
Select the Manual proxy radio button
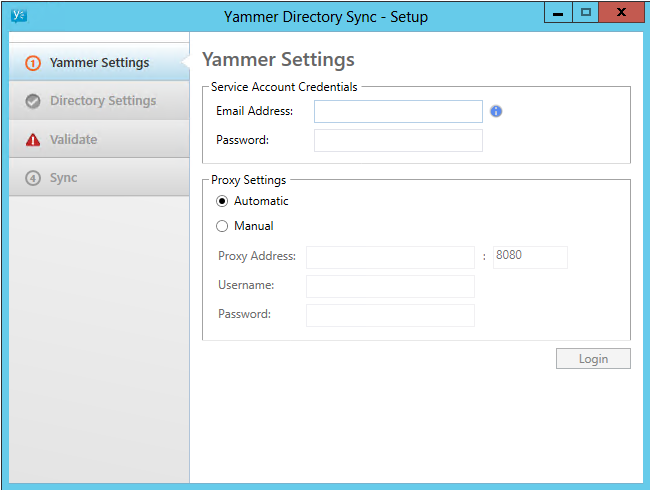pyautogui.click(x=222, y=226)
